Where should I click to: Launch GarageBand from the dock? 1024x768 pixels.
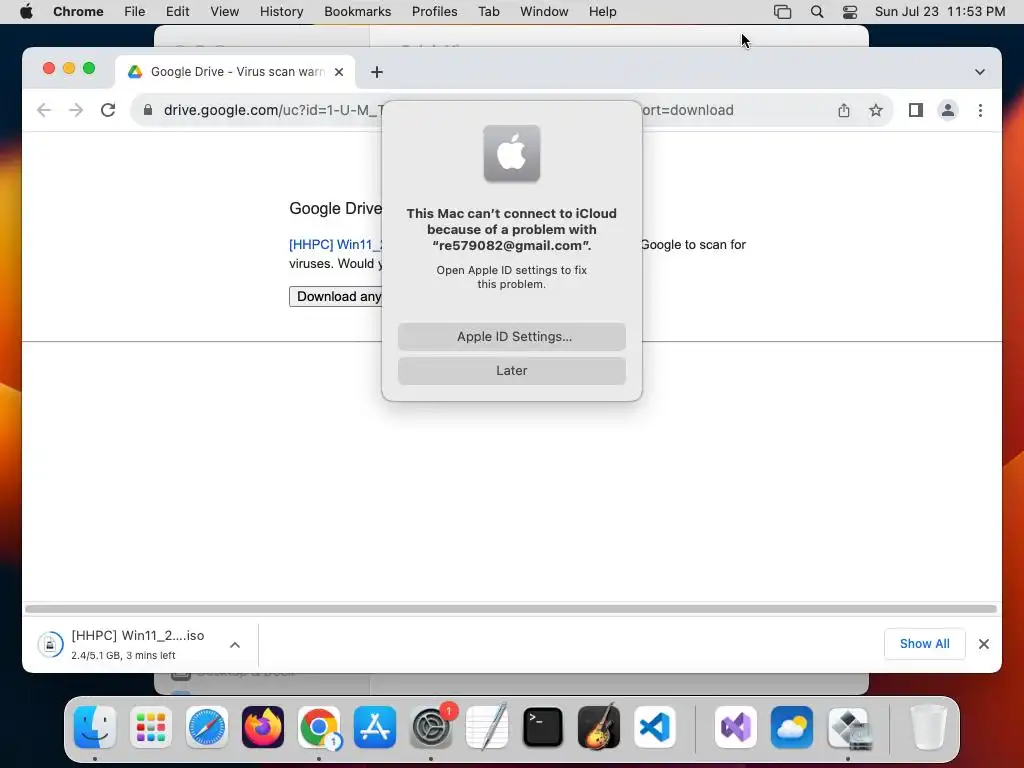click(599, 727)
